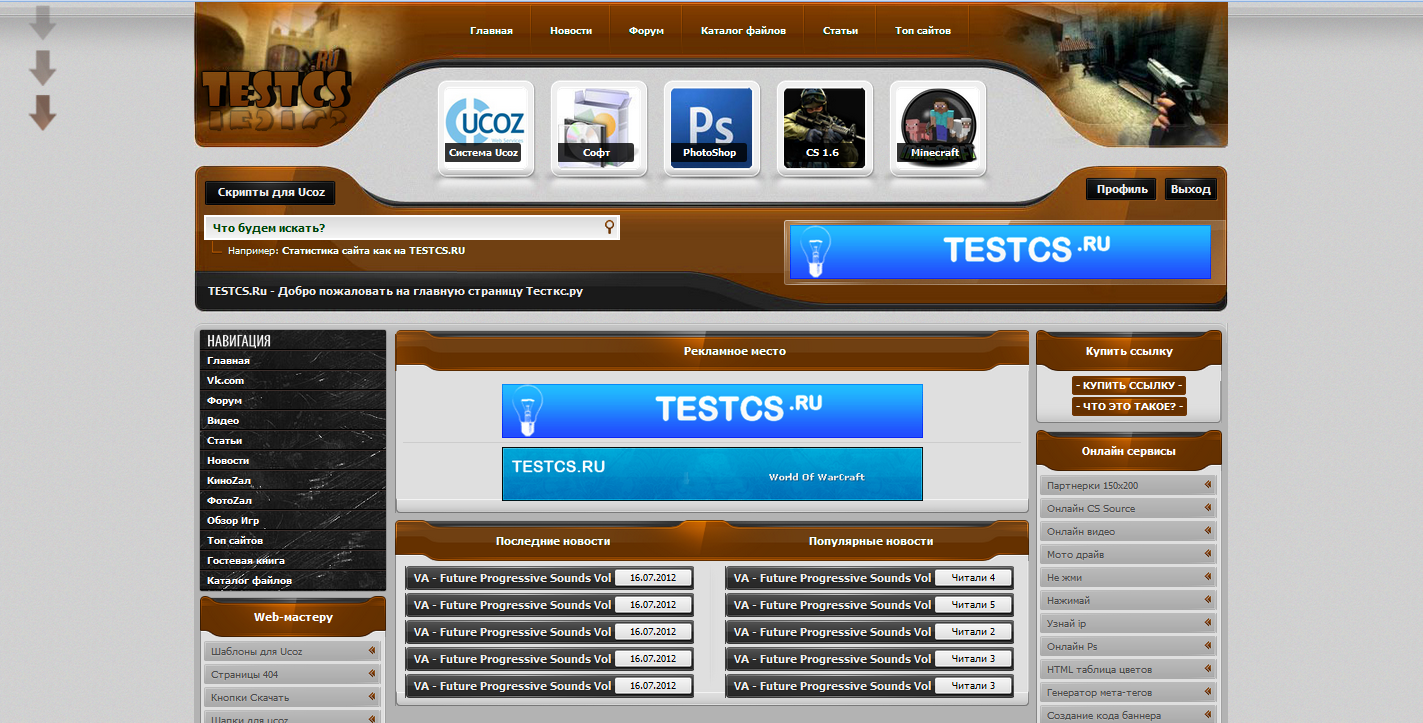Select Обзор Игр in the Навигация sidebar

point(292,520)
